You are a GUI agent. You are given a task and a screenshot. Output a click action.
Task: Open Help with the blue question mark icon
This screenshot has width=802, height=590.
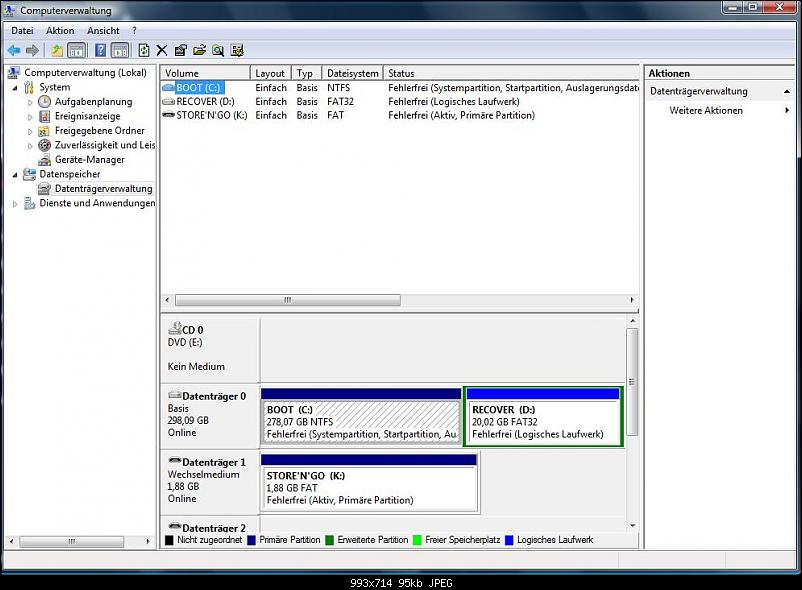101,50
